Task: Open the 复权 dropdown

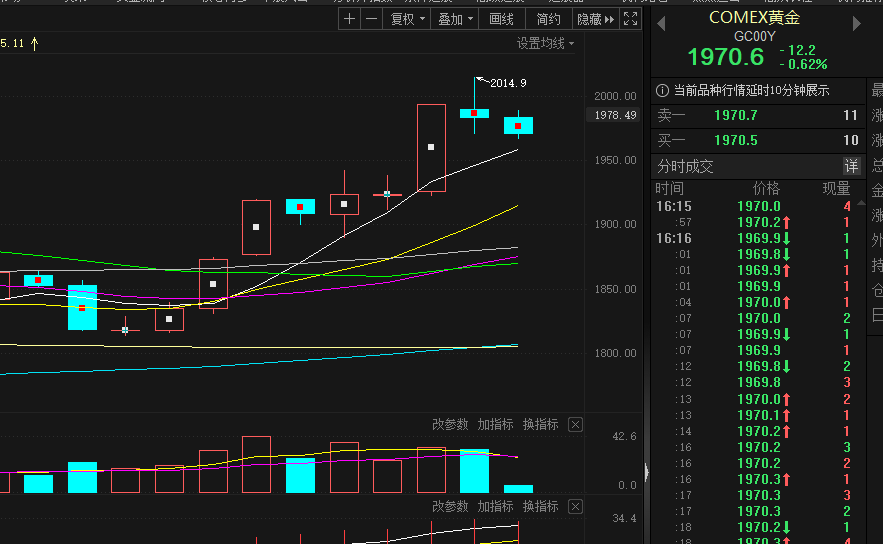Action: pyautogui.click(x=407, y=19)
